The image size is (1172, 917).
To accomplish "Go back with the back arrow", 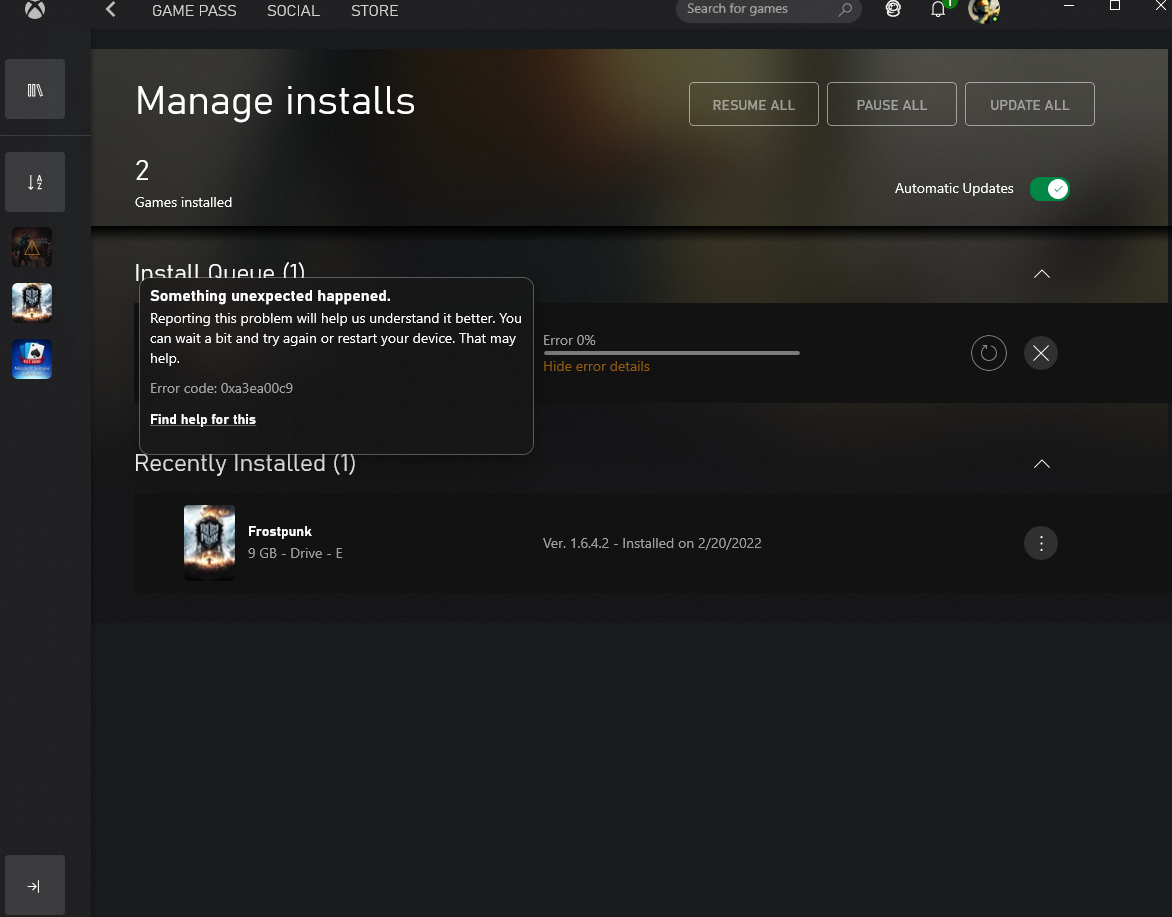I will coord(111,10).
